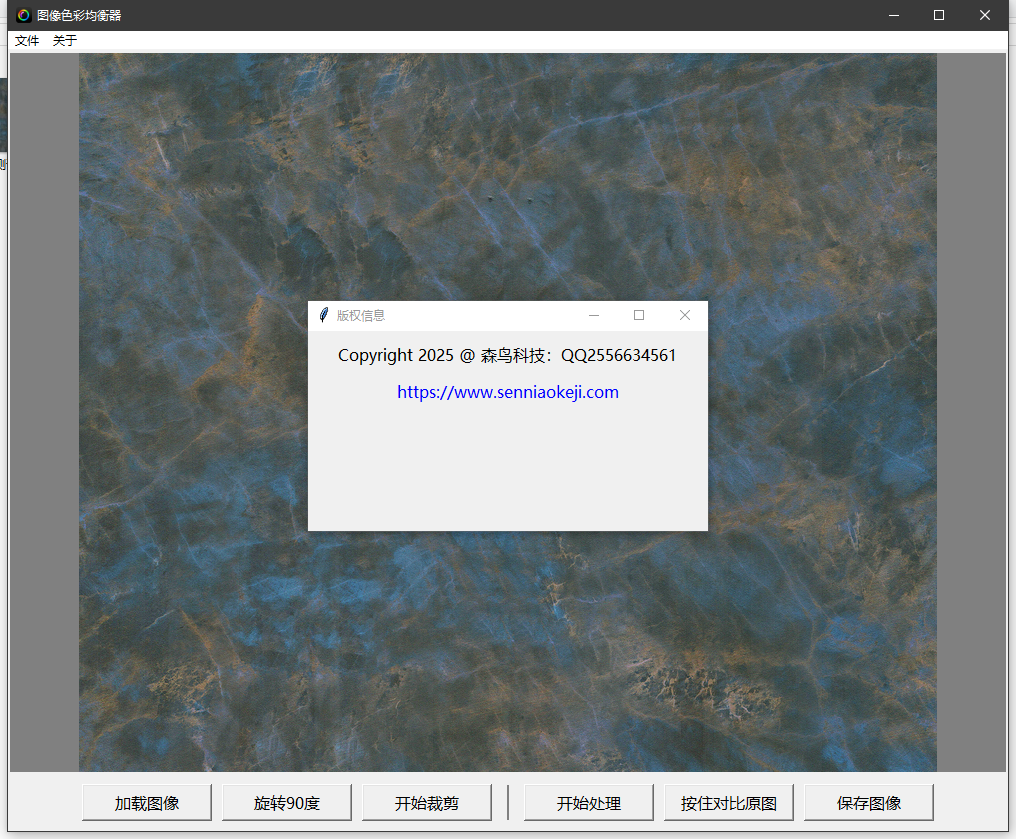The width and height of the screenshot is (1016, 839).
Task: Click the Copyright 2025 森鸟科技 text
Action: pos(507,355)
